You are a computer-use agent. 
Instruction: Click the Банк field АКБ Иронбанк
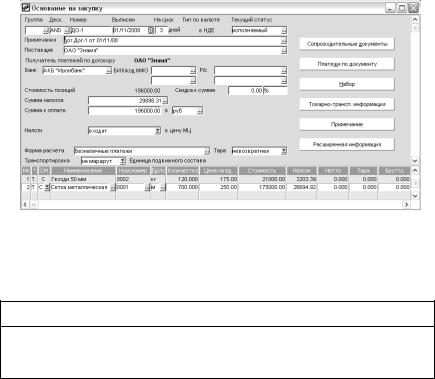pos(75,71)
